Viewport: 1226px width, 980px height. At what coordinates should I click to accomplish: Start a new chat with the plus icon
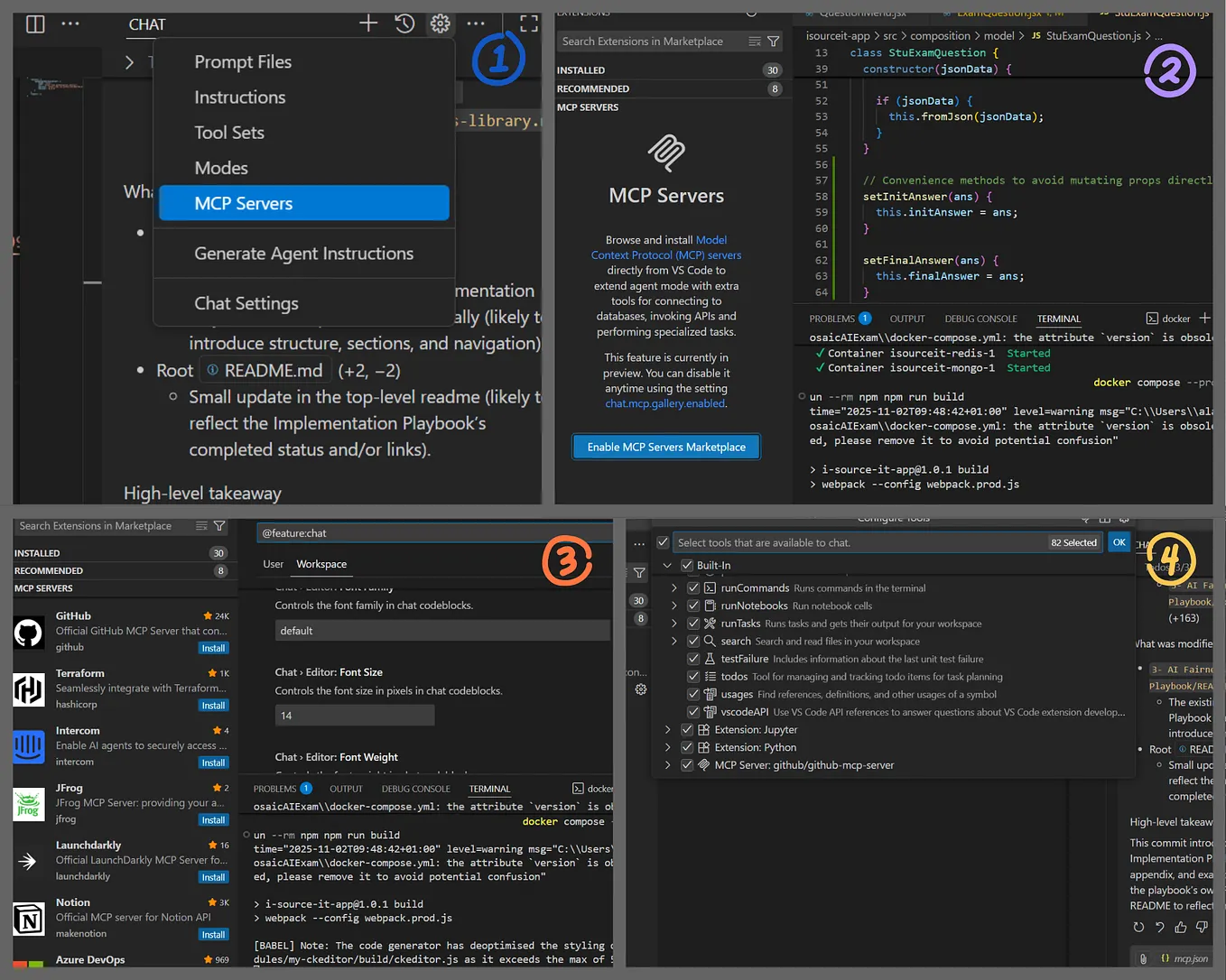click(368, 24)
